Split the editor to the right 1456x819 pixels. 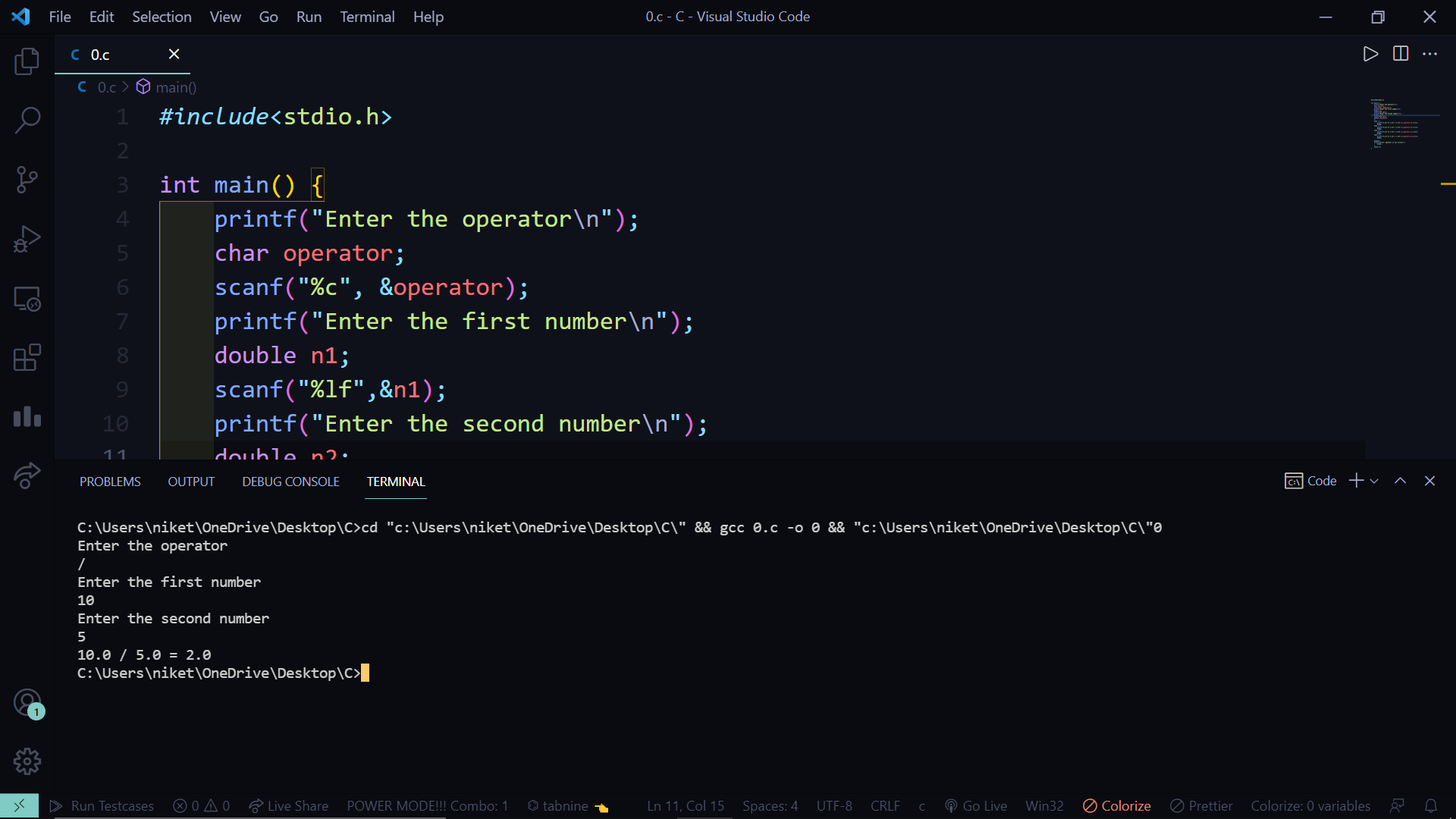[x=1400, y=54]
